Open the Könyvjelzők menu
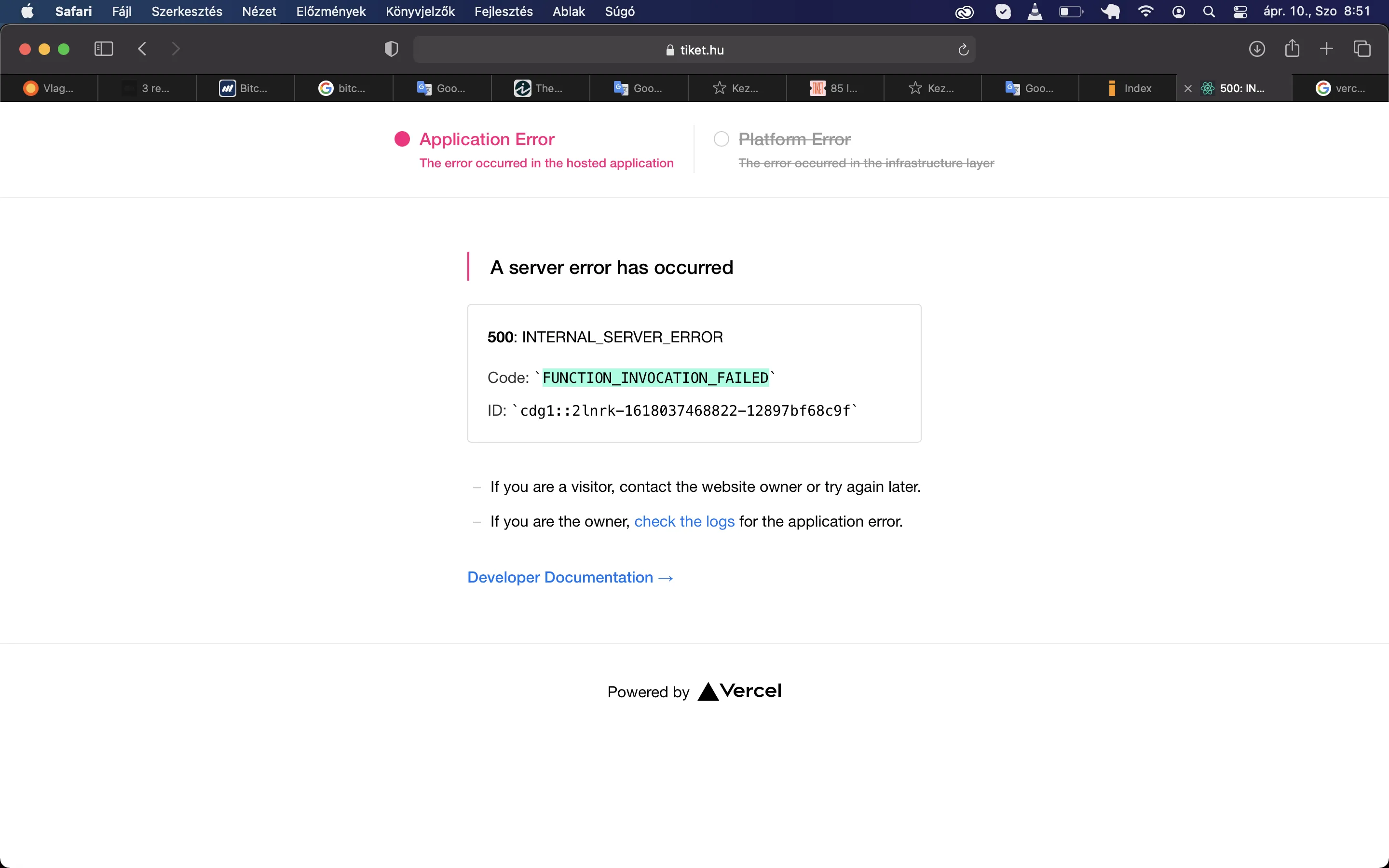The image size is (1389, 868). [420, 12]
